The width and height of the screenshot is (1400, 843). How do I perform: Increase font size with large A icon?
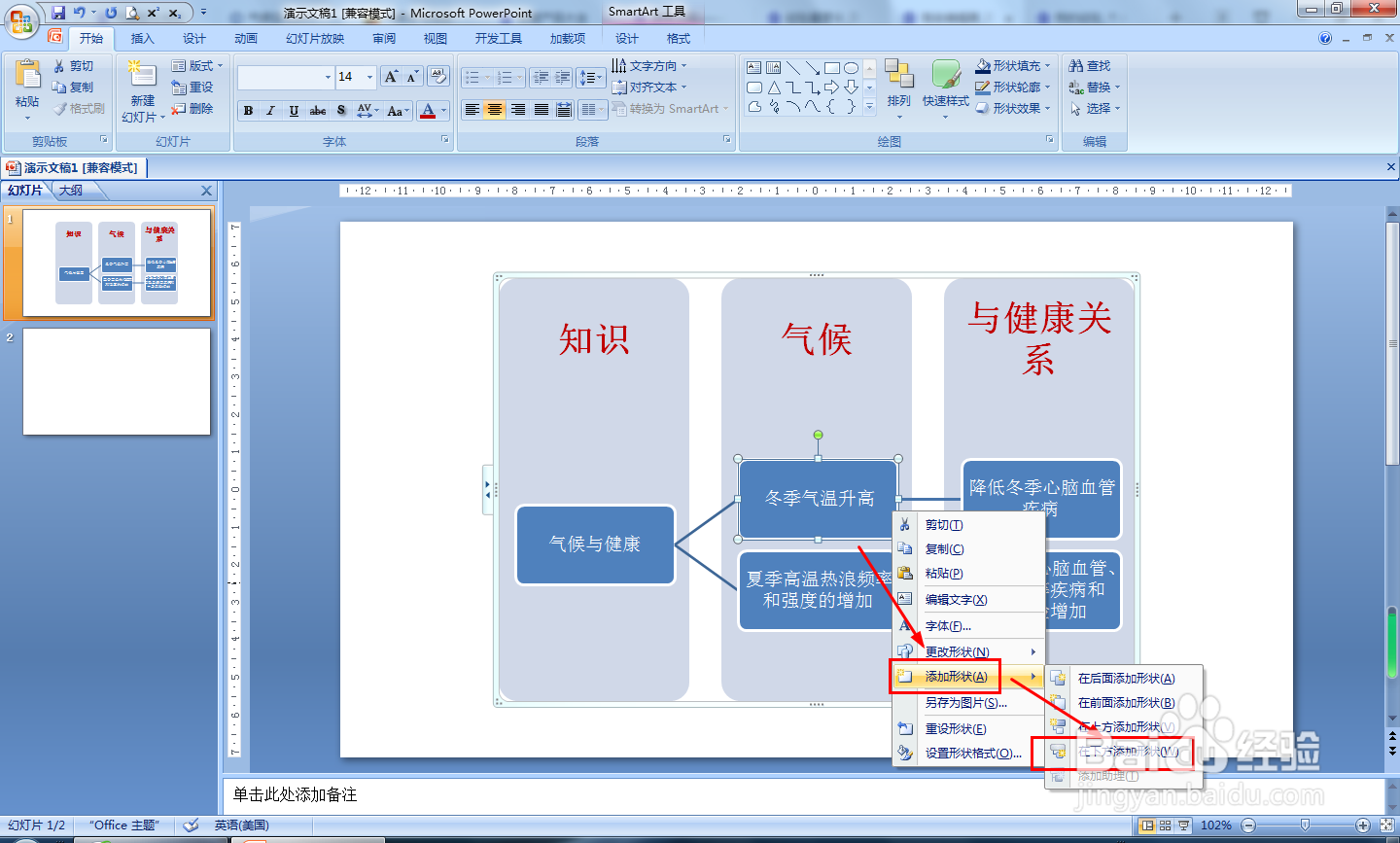tap(390, 77)
